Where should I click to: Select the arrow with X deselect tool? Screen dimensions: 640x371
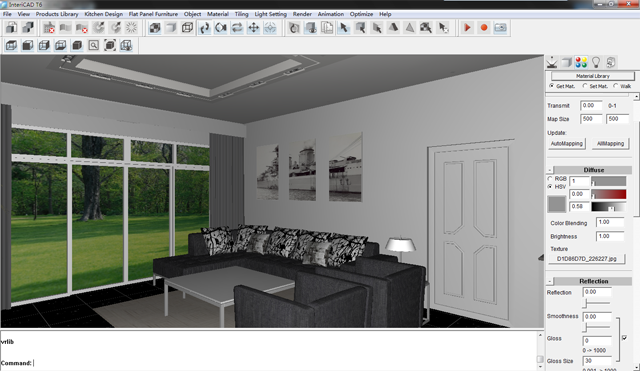443,28
